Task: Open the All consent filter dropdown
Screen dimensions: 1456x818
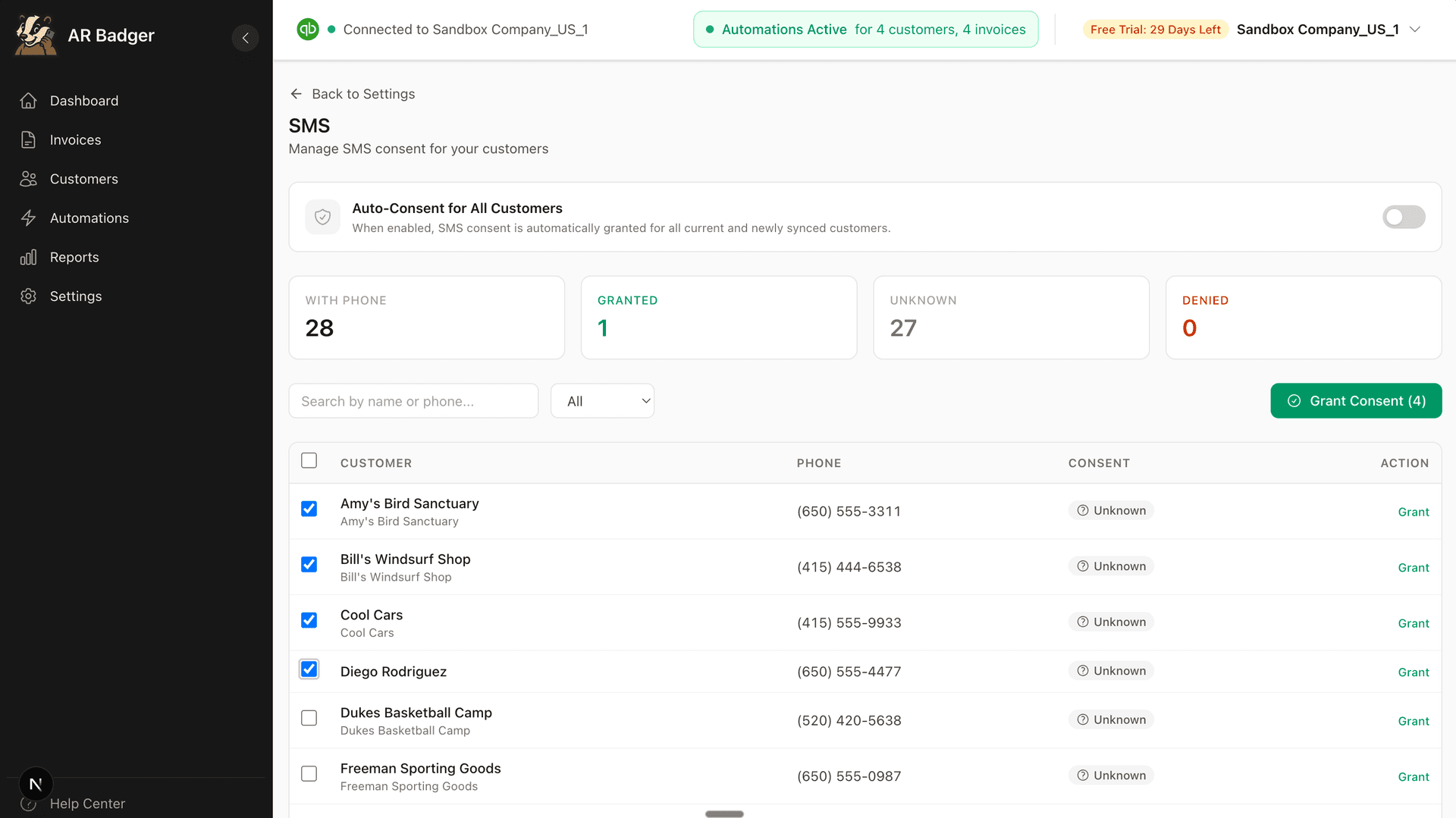Action: (x=602, y=400)
